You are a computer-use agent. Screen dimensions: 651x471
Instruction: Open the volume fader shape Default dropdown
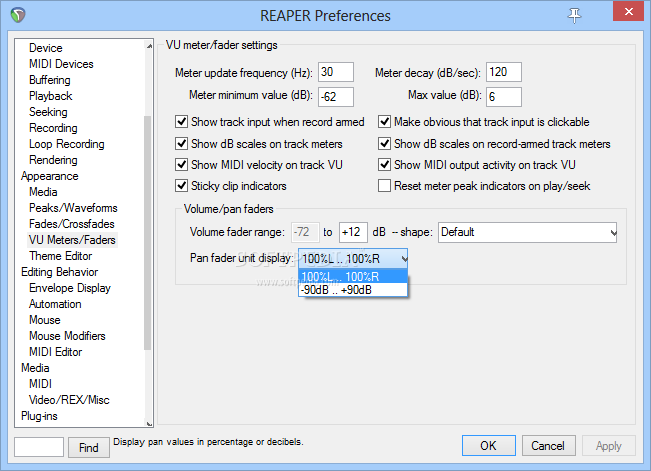[527, 232]
